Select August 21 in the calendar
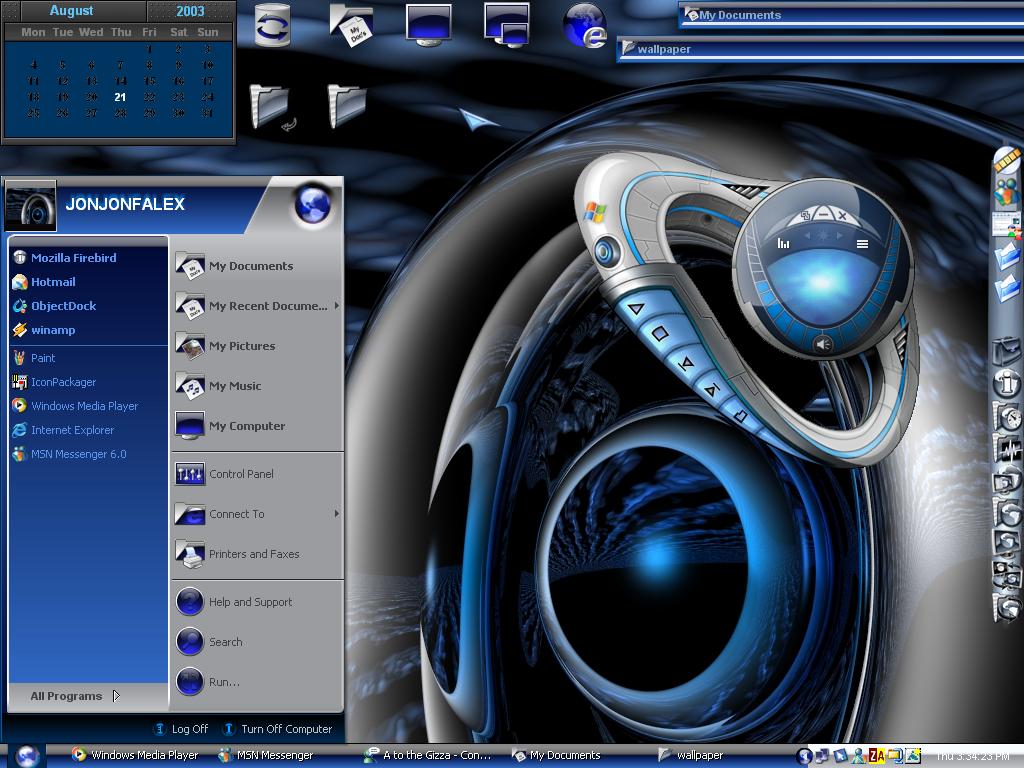Image resolution: width=1024 pixels, height=768 pixels. [x=120, y=97]
